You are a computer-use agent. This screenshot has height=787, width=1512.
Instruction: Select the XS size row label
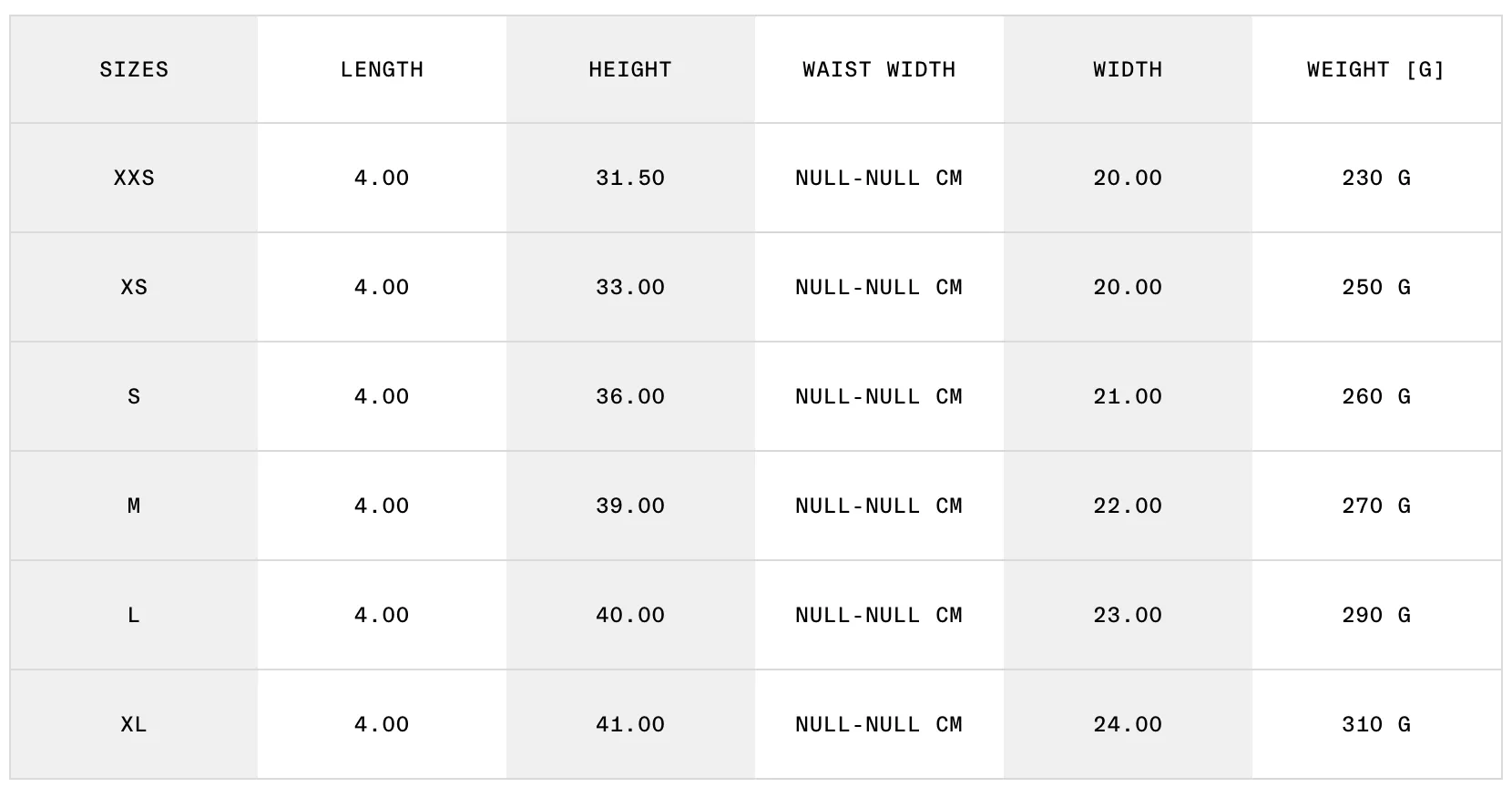pos(134,287)
